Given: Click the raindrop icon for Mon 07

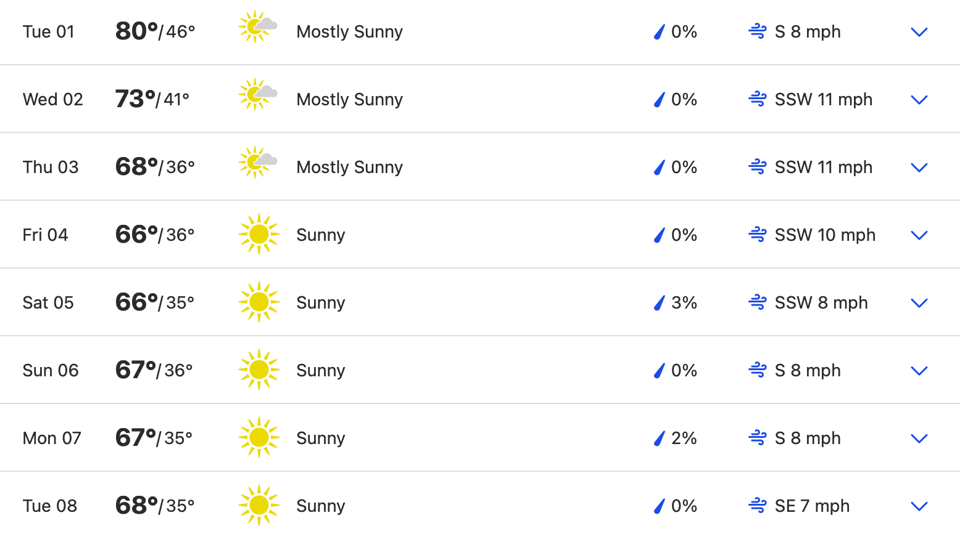Looking at the screenshot, I should [659, 438].
